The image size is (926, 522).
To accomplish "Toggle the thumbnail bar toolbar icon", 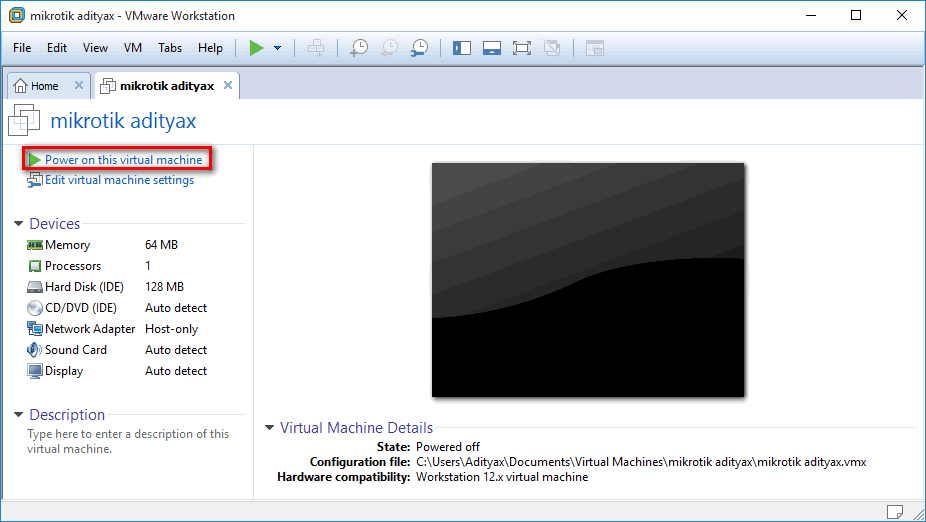I will [492, 48].
